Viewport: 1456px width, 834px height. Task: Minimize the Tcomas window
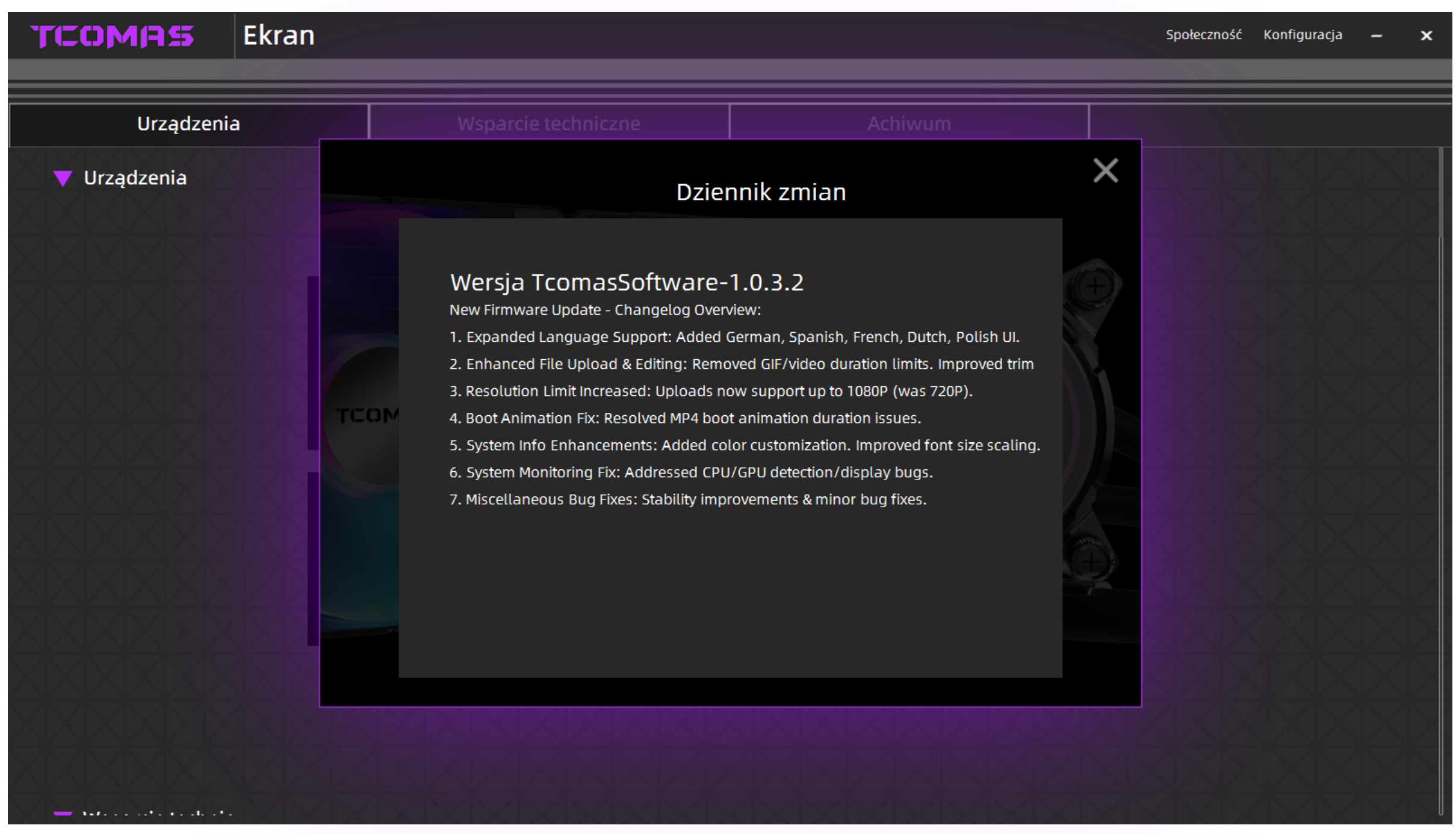(x=1377, y=36)
